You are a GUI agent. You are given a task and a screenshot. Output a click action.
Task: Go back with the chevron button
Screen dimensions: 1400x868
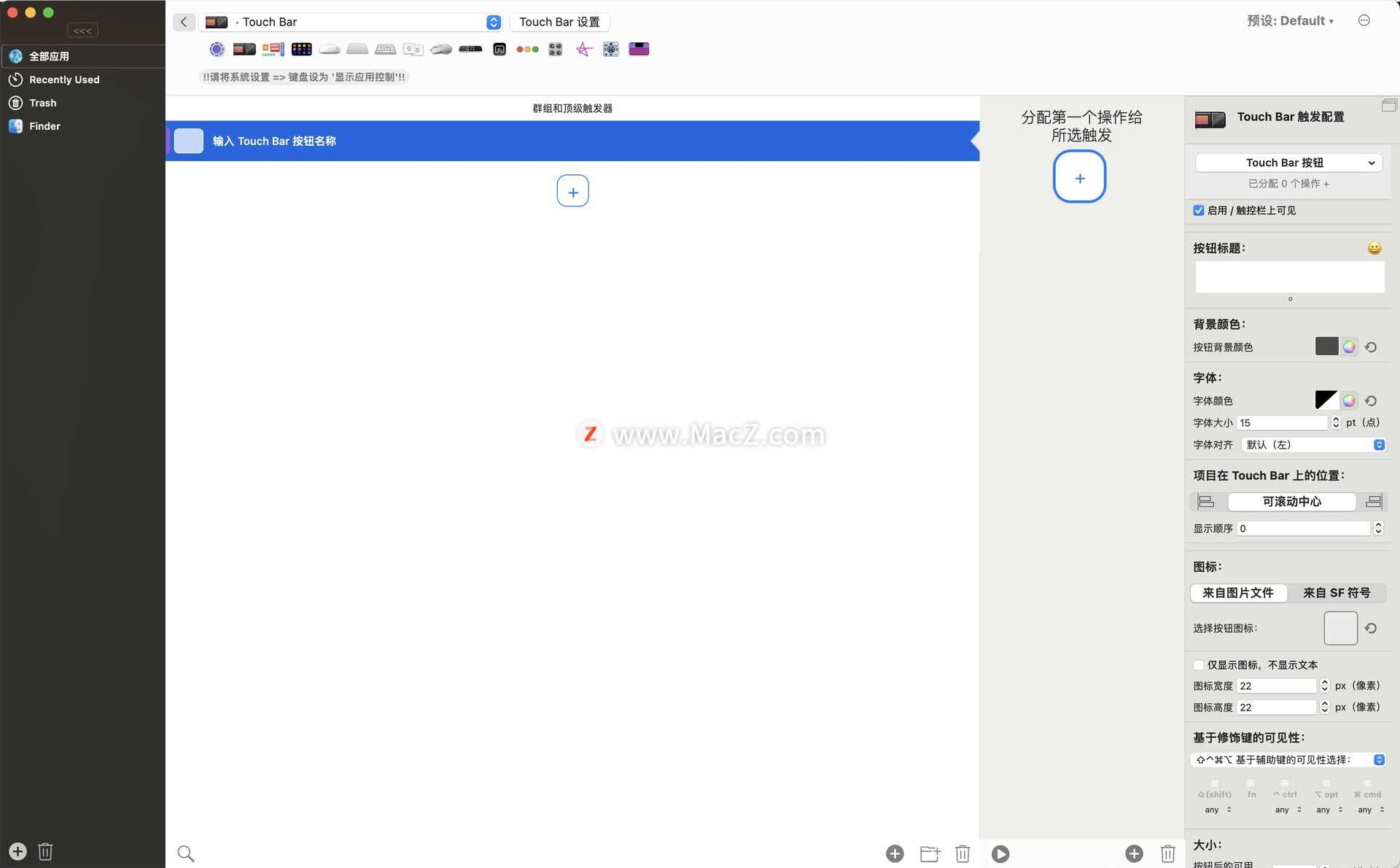(184, 22)
